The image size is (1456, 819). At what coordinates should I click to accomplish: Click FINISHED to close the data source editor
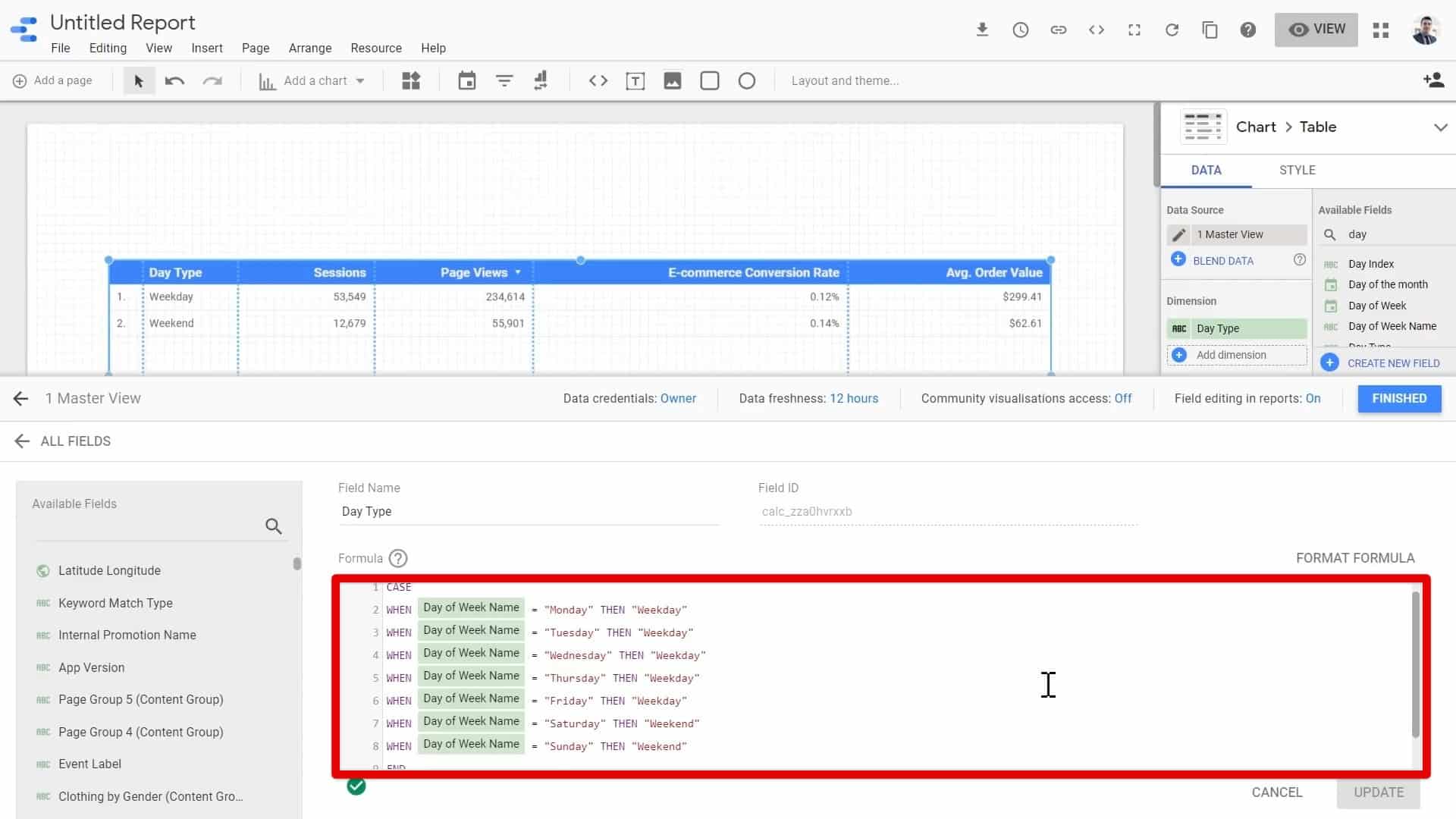tap(1398, 398)
